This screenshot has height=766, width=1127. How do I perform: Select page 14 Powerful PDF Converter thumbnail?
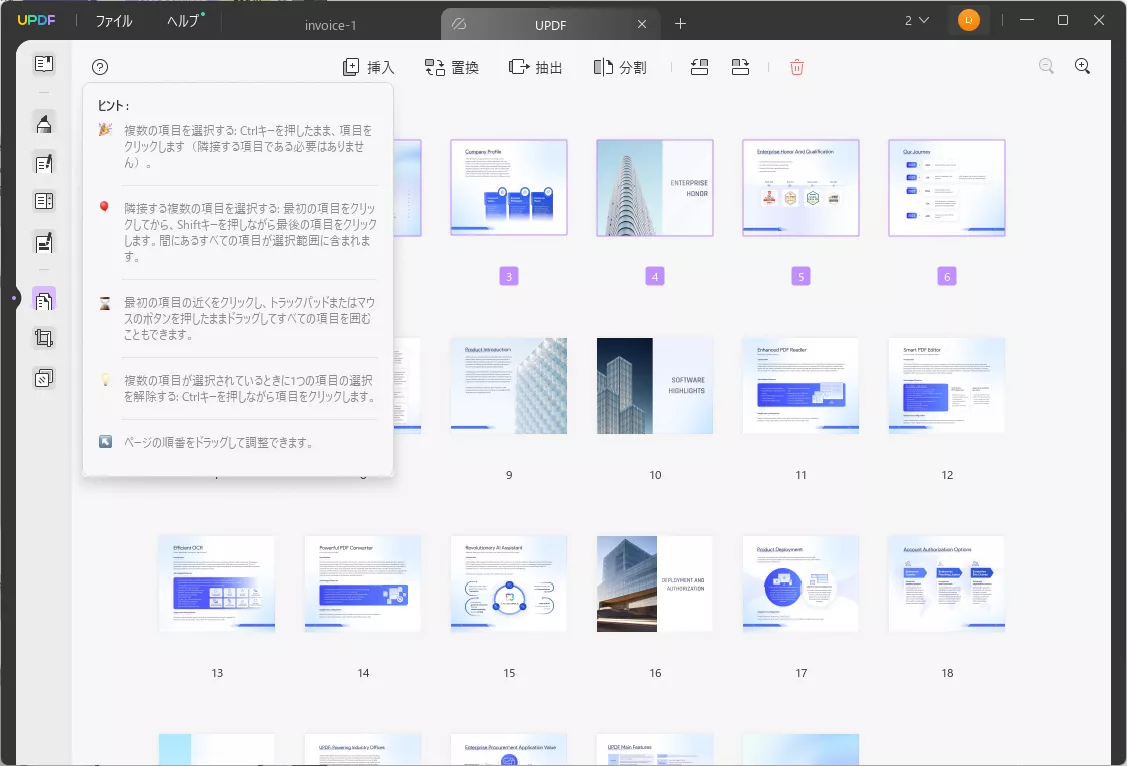(363, 583)
